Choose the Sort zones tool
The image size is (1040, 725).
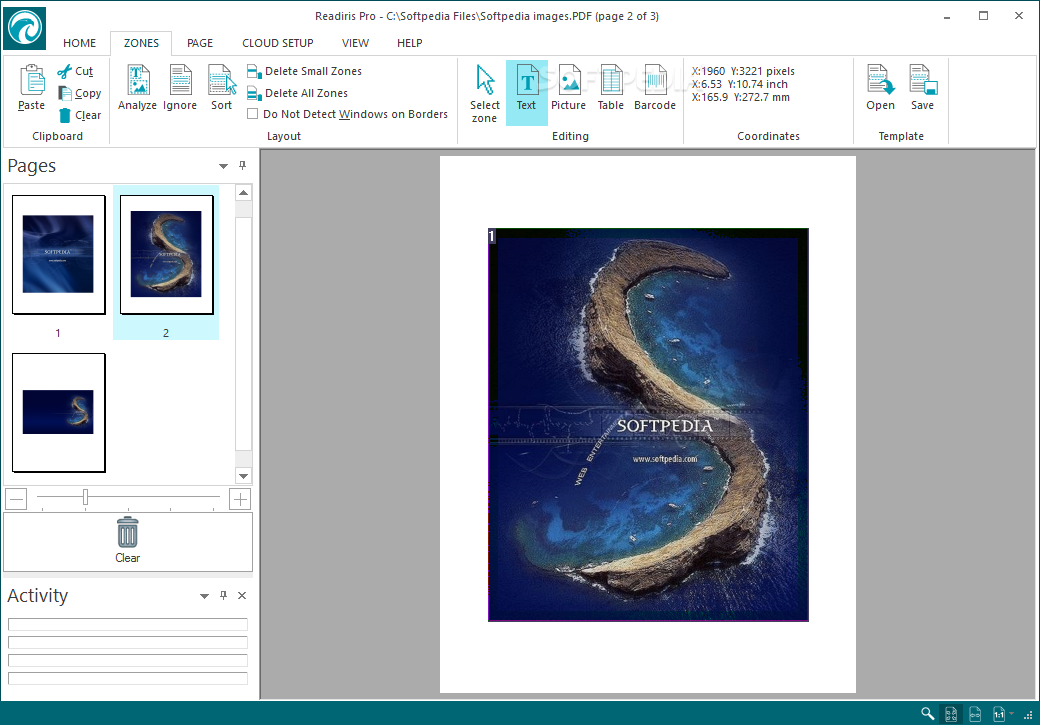click(222, 88)
